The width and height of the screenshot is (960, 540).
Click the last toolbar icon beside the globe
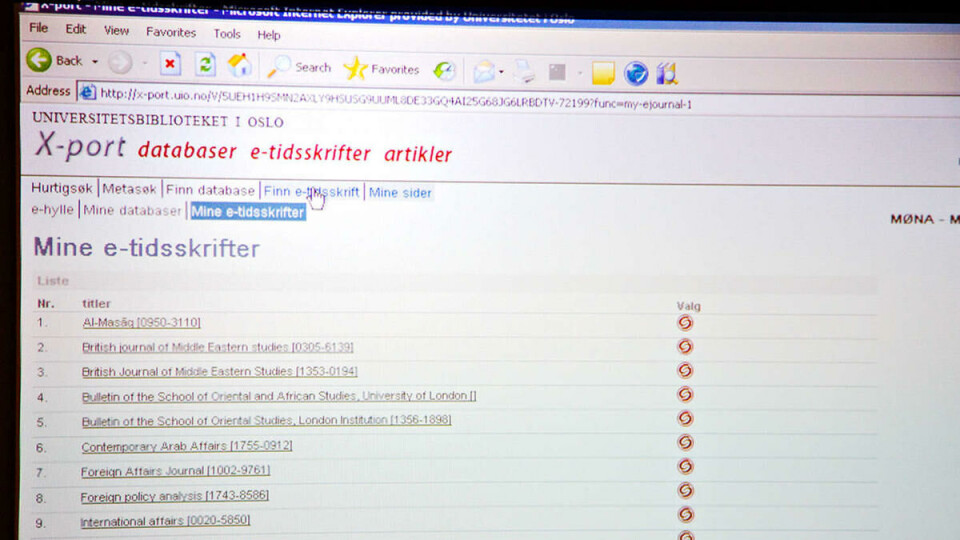point(667,74)
